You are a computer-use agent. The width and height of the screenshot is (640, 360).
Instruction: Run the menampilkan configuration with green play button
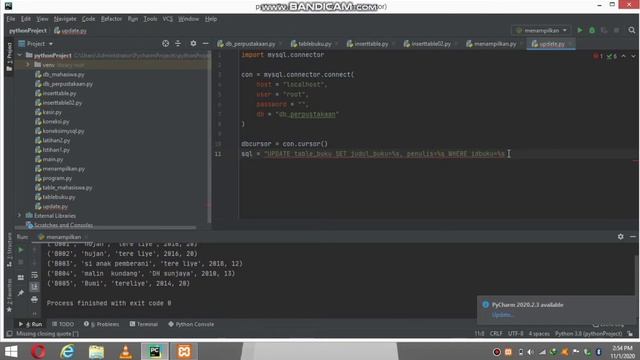(580, 30)
